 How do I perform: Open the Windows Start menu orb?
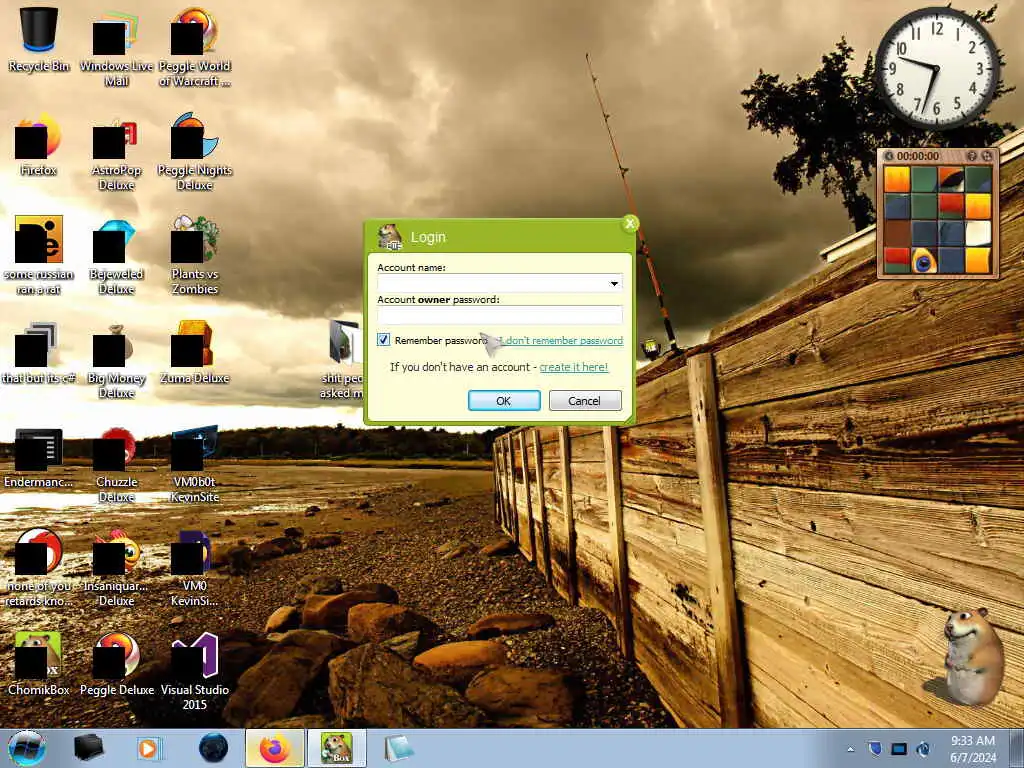(27, 749)
